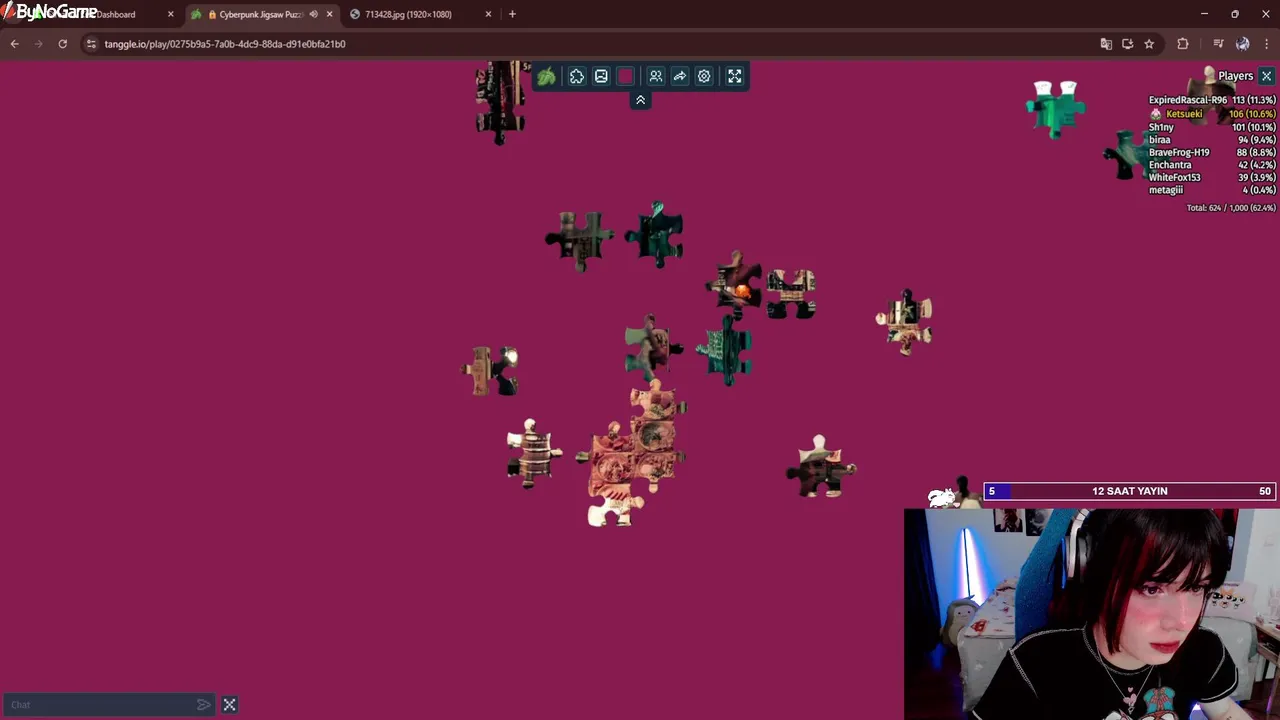Close the 713428.jpg tab
Image resolution: width=1280 pixels, height=720 pixels.
point(488,14)
